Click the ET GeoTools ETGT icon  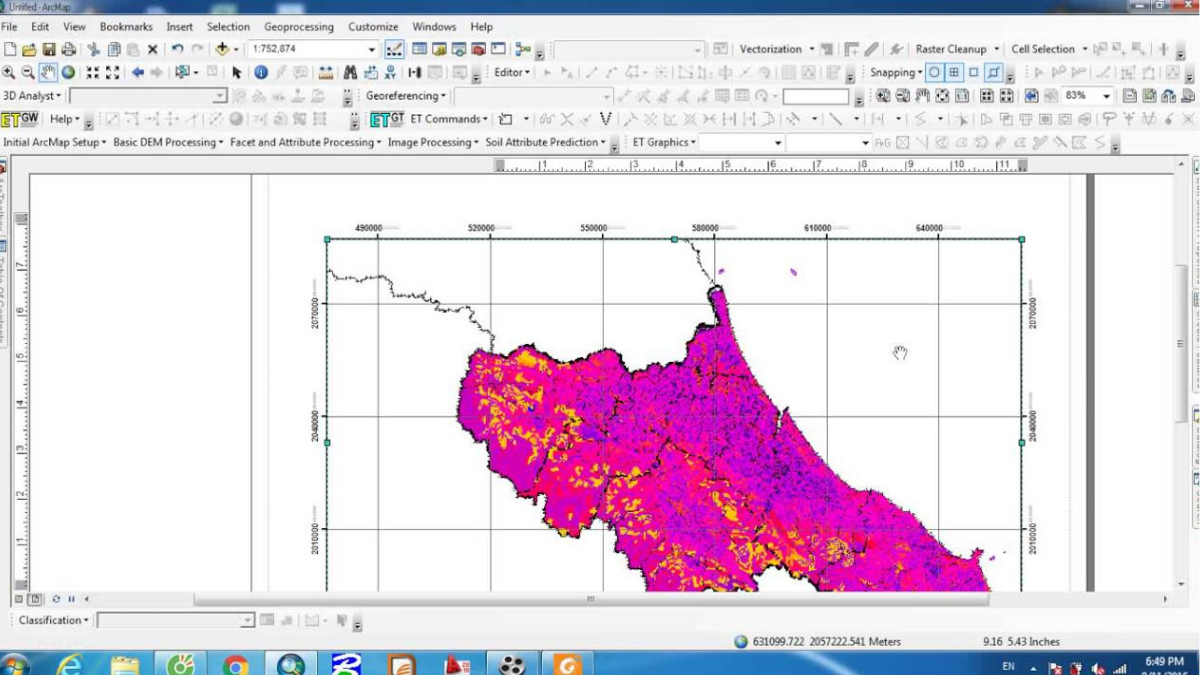pos(388,119)
